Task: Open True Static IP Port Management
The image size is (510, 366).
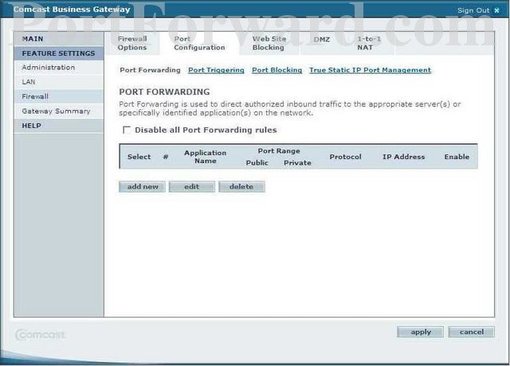Action: (370, 70)
